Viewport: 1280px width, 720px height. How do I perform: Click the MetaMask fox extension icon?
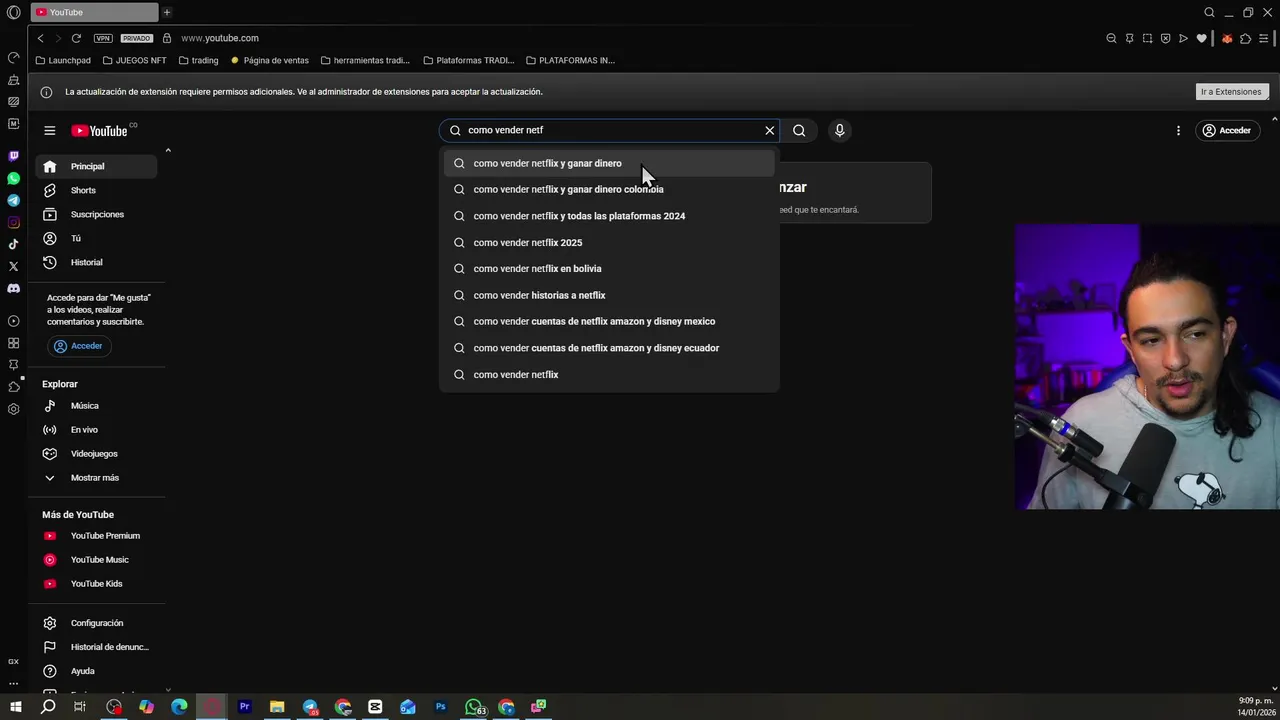pos(1227,38)
